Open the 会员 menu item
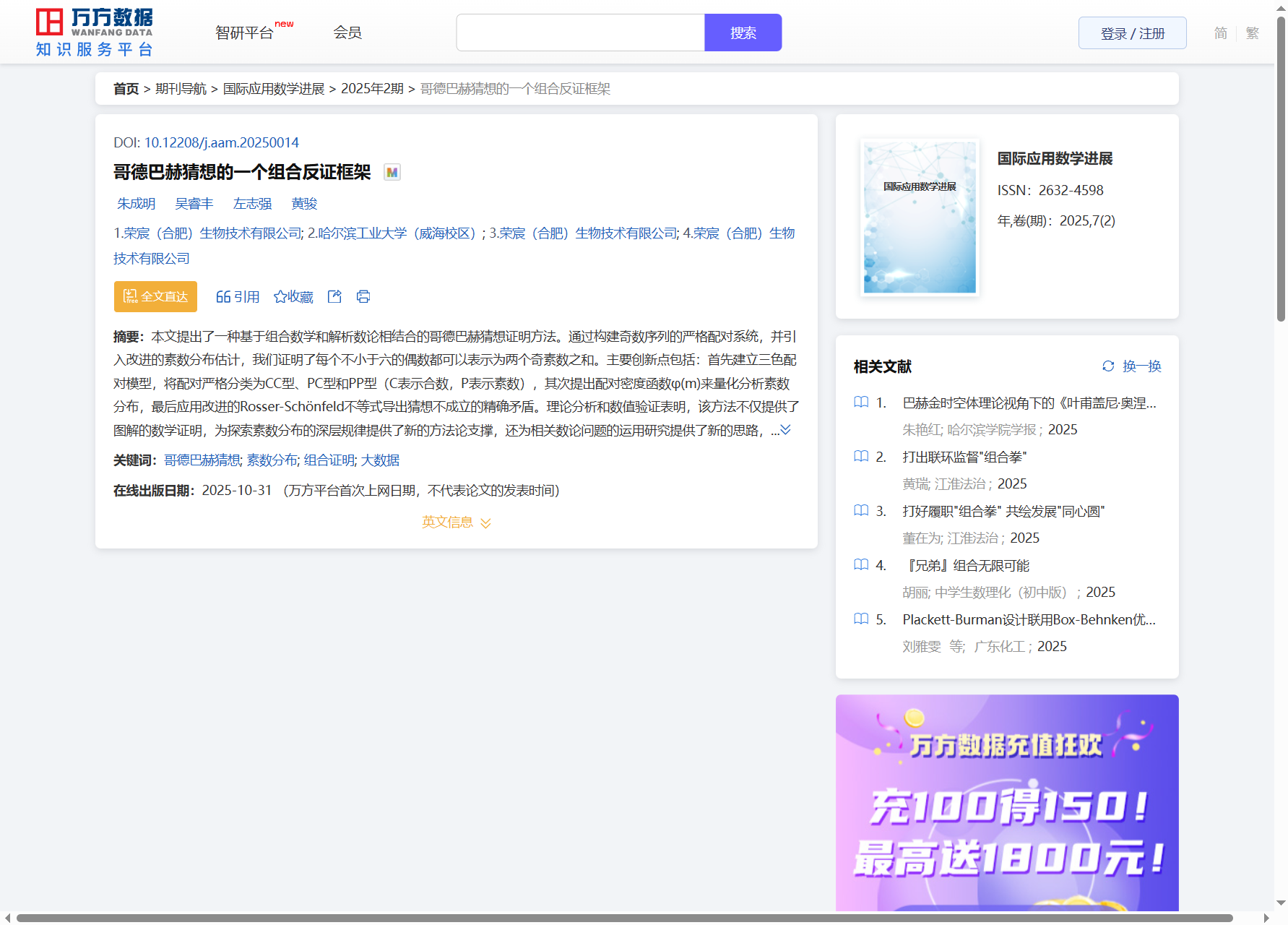1288x925 pixels. coord(347,33)
